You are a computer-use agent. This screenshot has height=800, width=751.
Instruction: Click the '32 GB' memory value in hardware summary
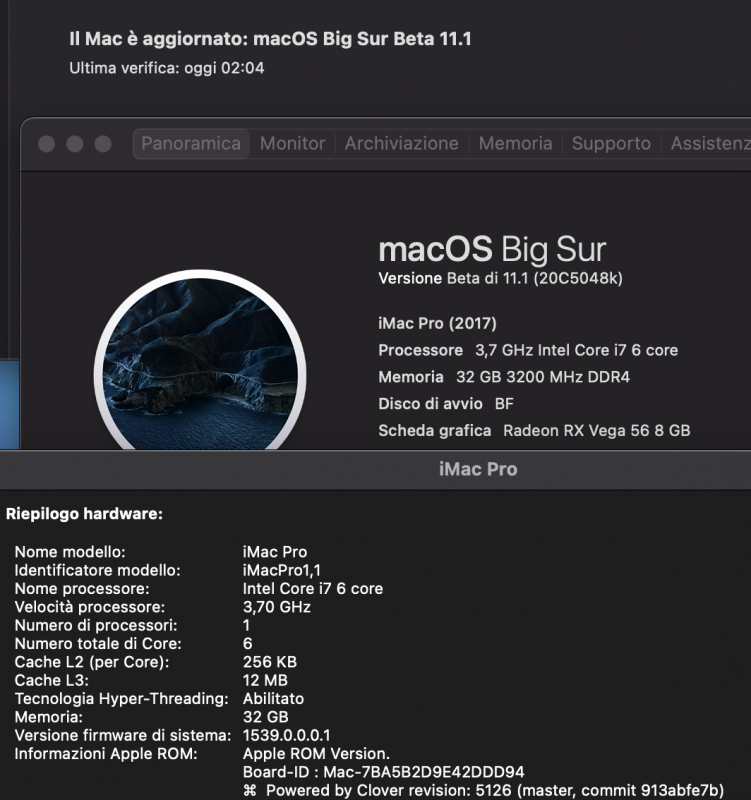pos(266,717)
